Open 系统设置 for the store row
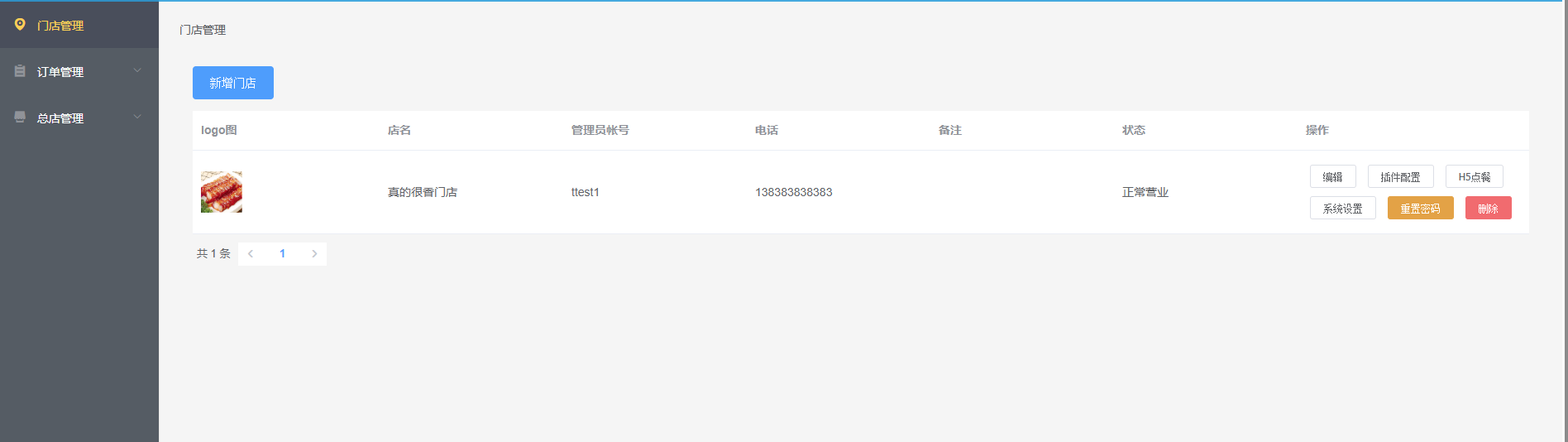1568x442 pixels. click(1342, 209)
